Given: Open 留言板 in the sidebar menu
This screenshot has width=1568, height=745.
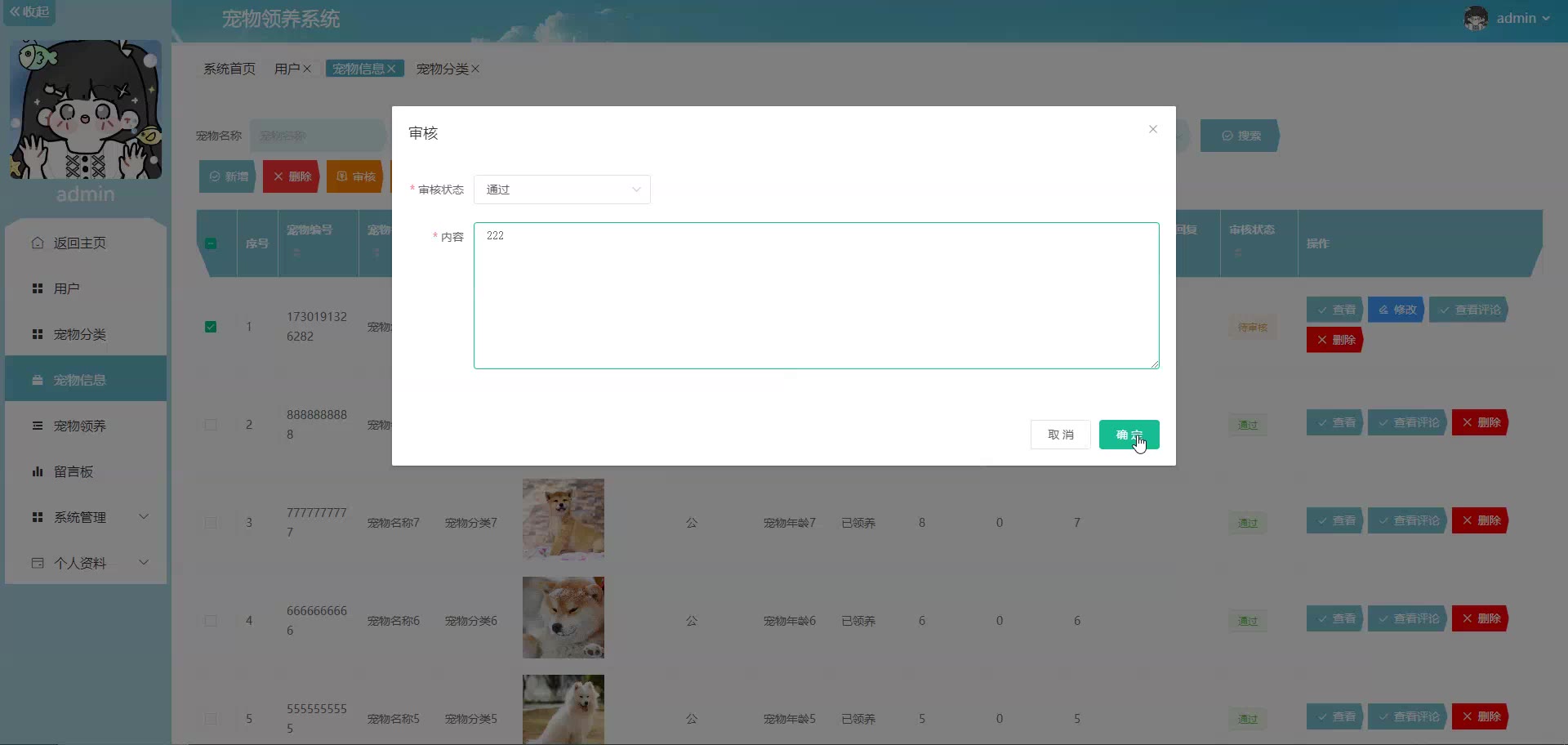Looking at the screenshot, I should 86,471.
